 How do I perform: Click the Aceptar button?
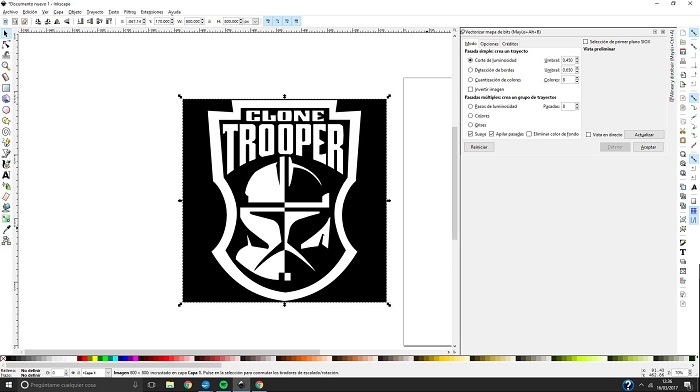tap(648, 147)
